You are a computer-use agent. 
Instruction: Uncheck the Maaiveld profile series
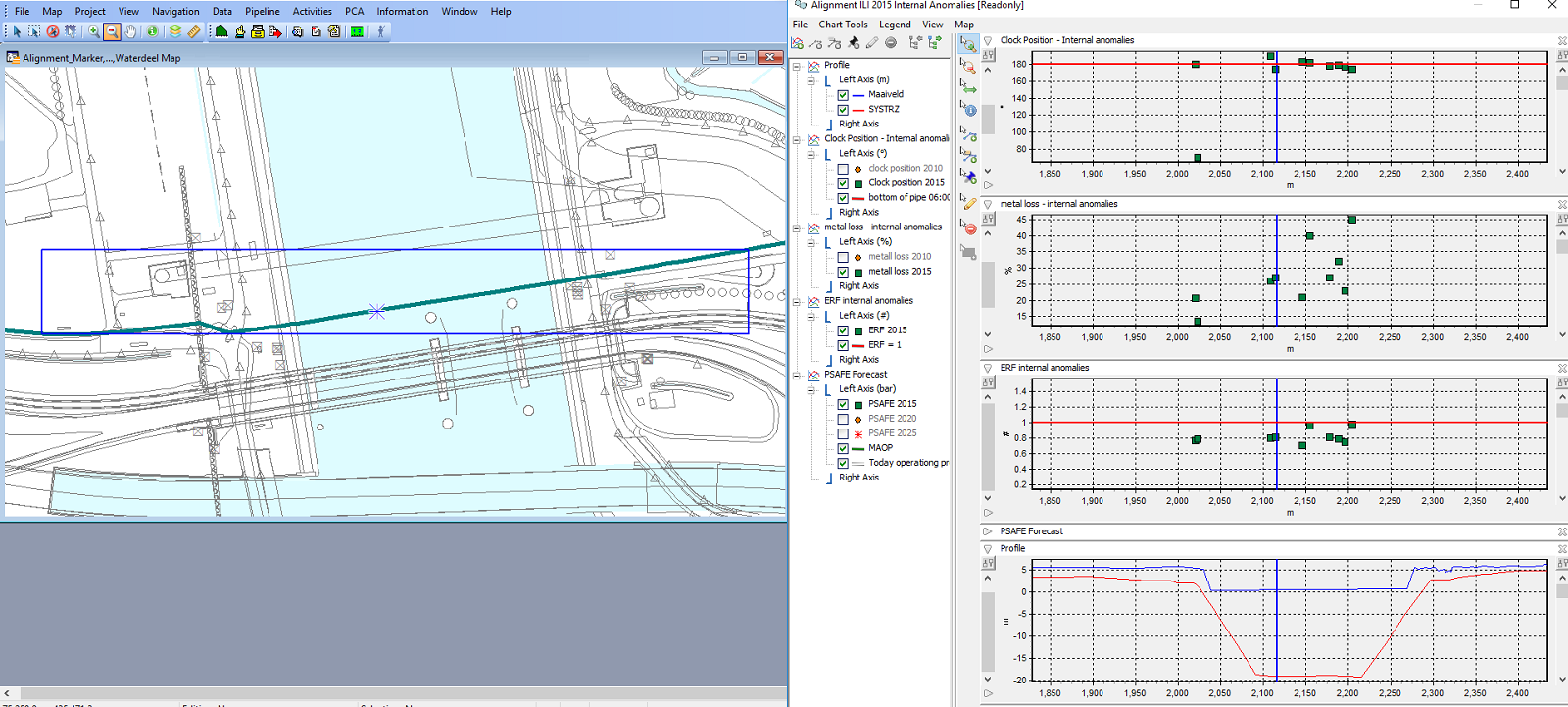843,95
